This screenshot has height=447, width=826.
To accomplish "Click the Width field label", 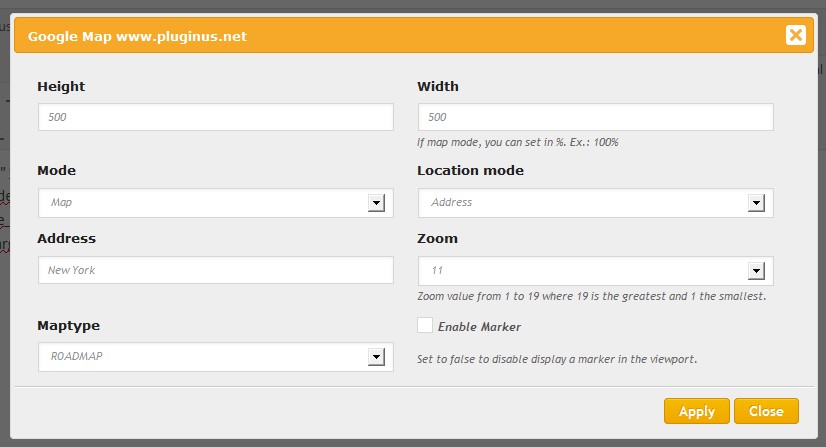I will [438, 87].
